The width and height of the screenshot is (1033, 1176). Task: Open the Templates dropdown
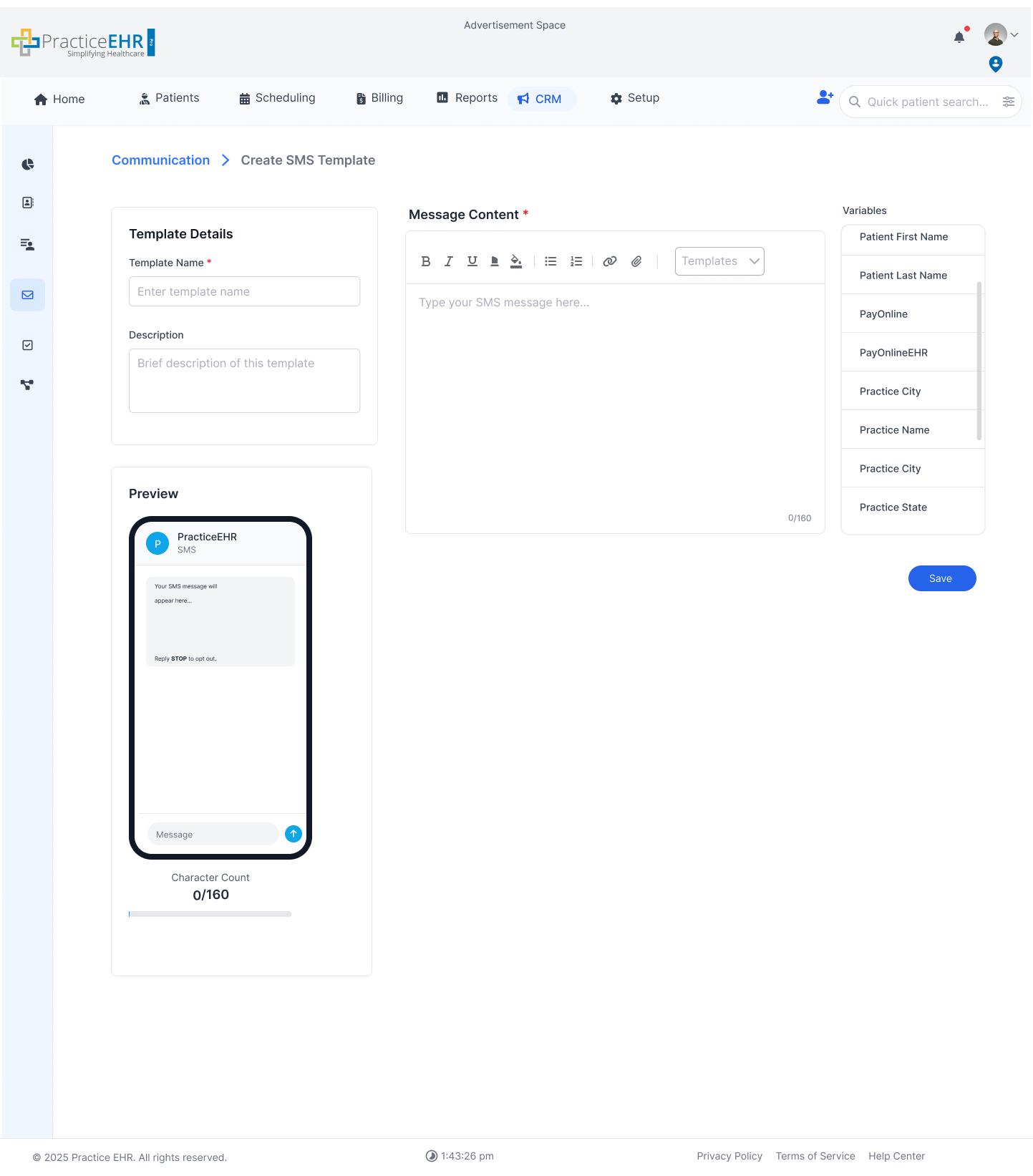coord(719,261)
